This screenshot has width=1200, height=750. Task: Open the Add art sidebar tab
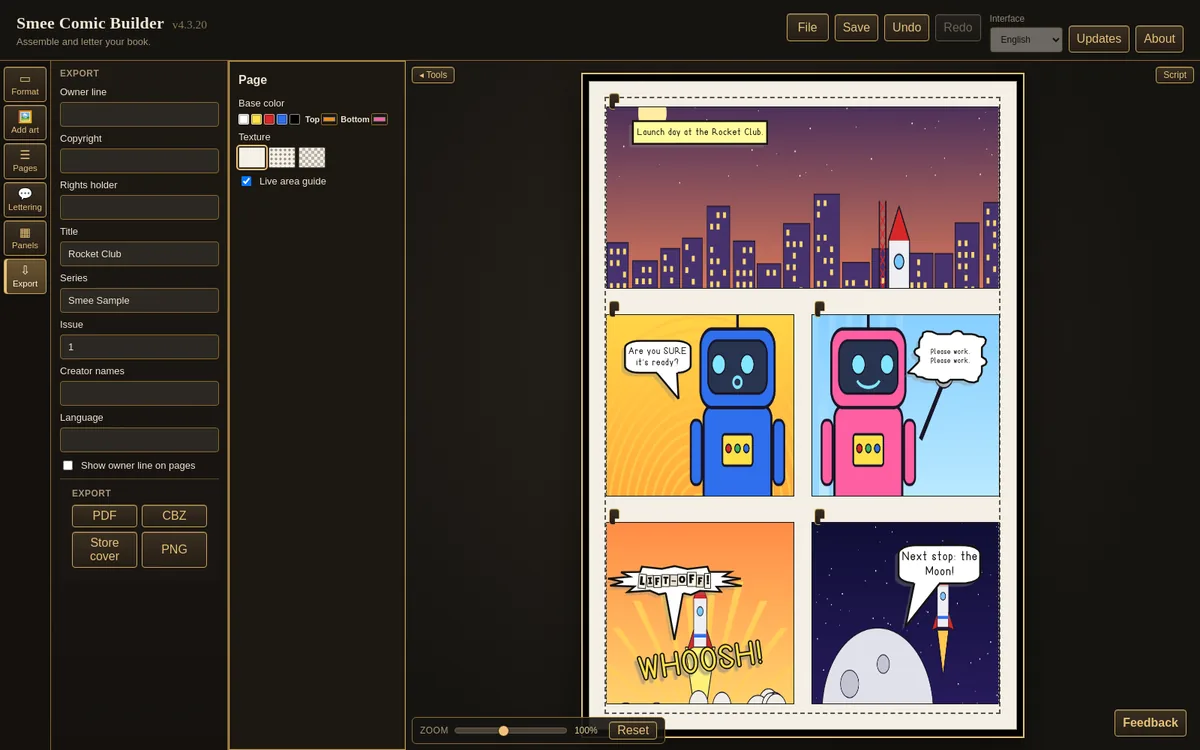point(25,123)
